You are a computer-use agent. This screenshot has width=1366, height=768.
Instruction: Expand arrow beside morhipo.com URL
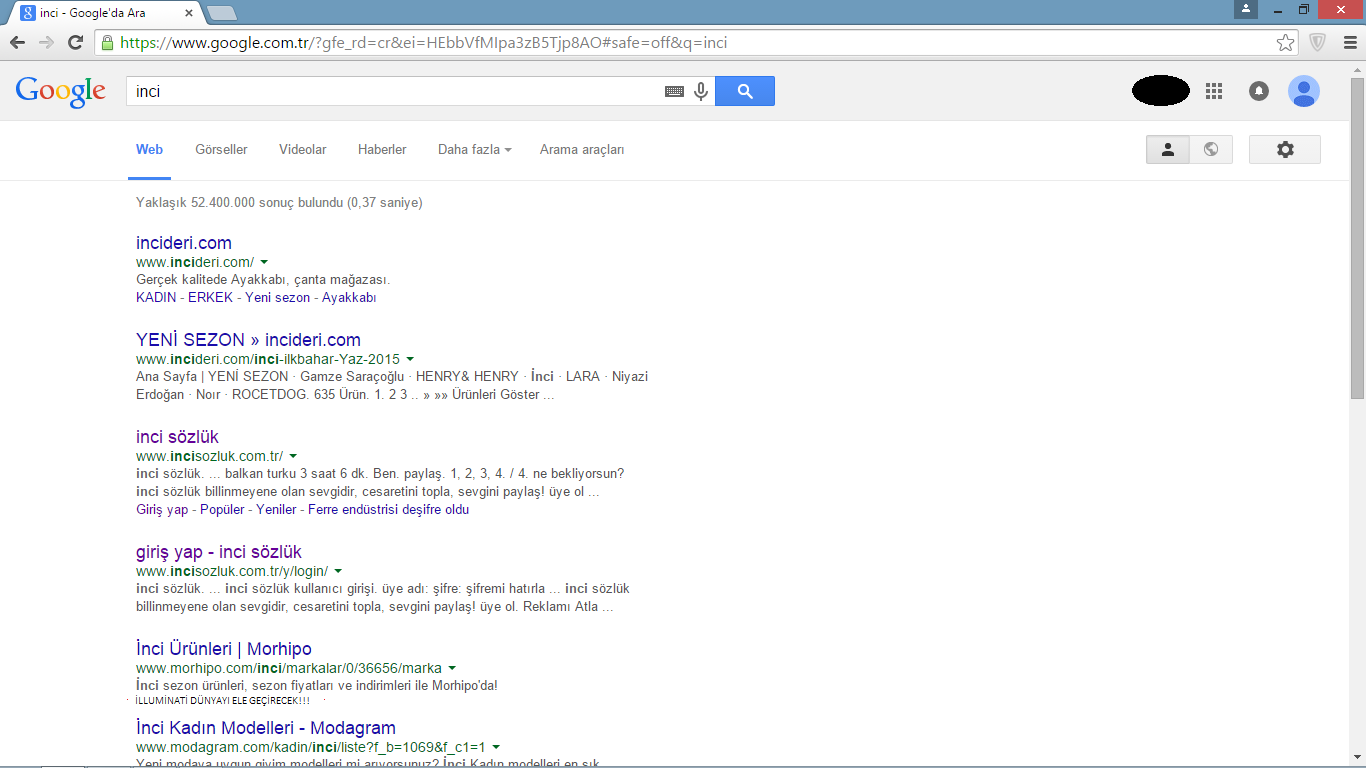click(x=452, y=668)
